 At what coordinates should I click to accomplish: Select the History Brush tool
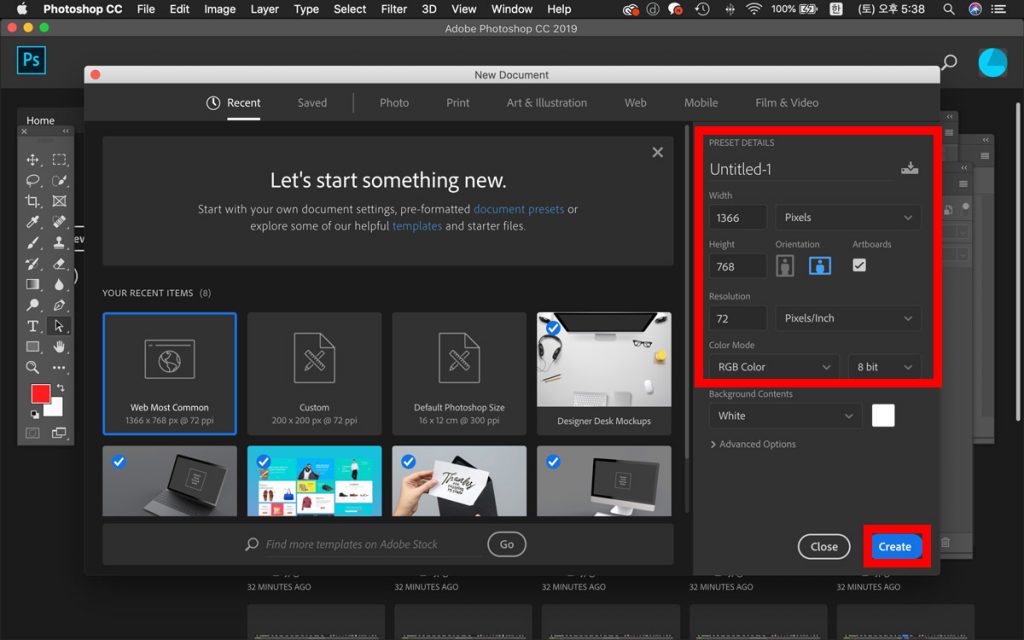32,264
